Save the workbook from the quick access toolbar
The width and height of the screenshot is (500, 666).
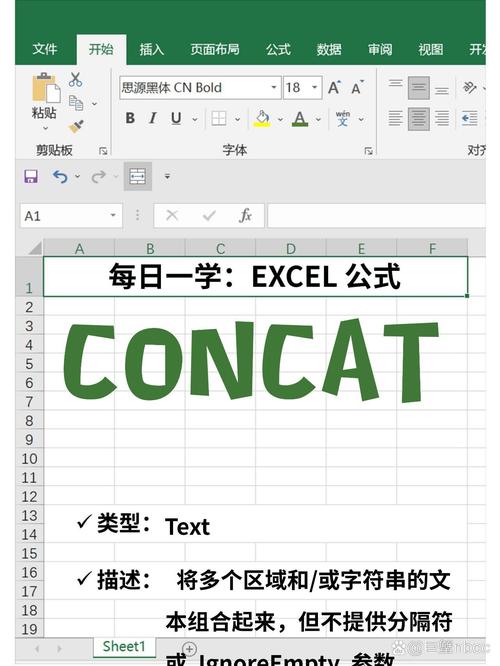[31, 176]
